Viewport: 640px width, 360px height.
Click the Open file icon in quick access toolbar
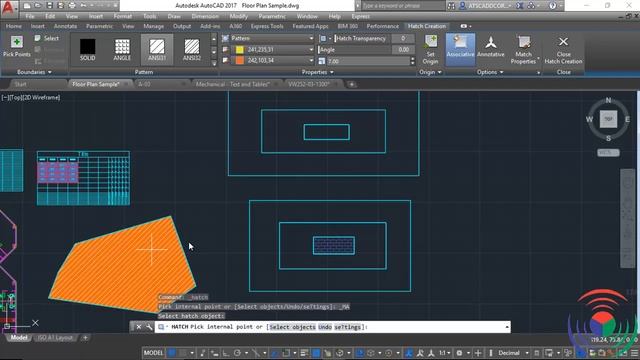tap(38, 6)
